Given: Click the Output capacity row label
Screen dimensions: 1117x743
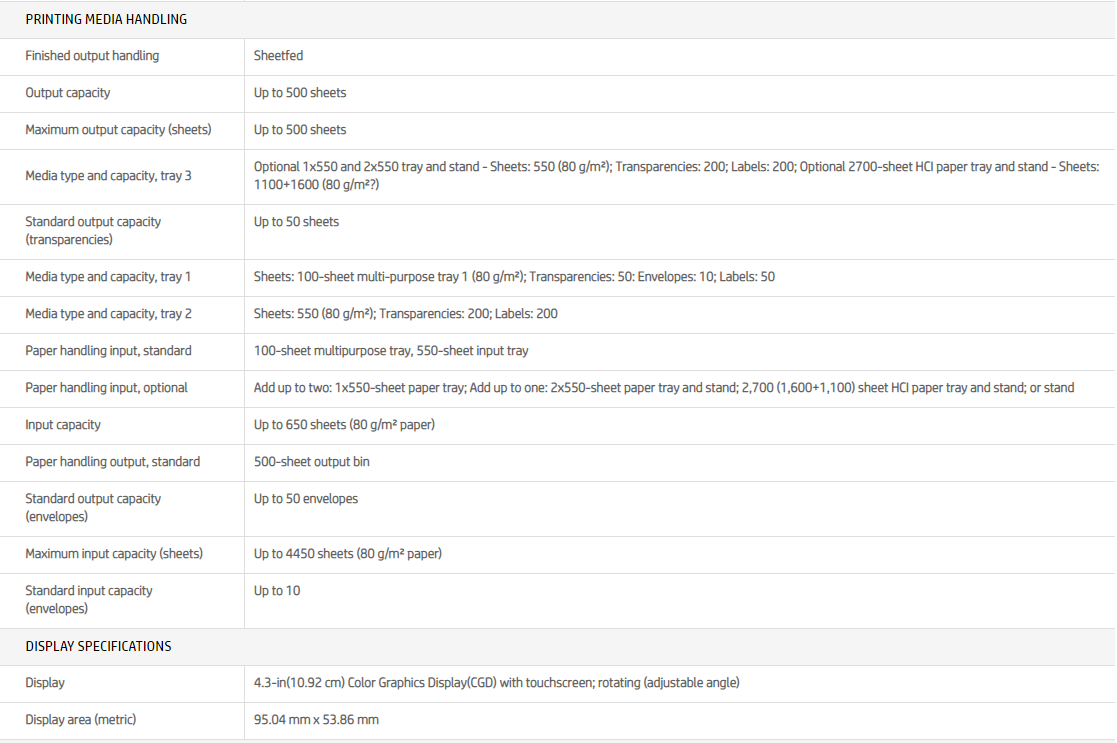Looking at the screenshot, I should (68, 93).
